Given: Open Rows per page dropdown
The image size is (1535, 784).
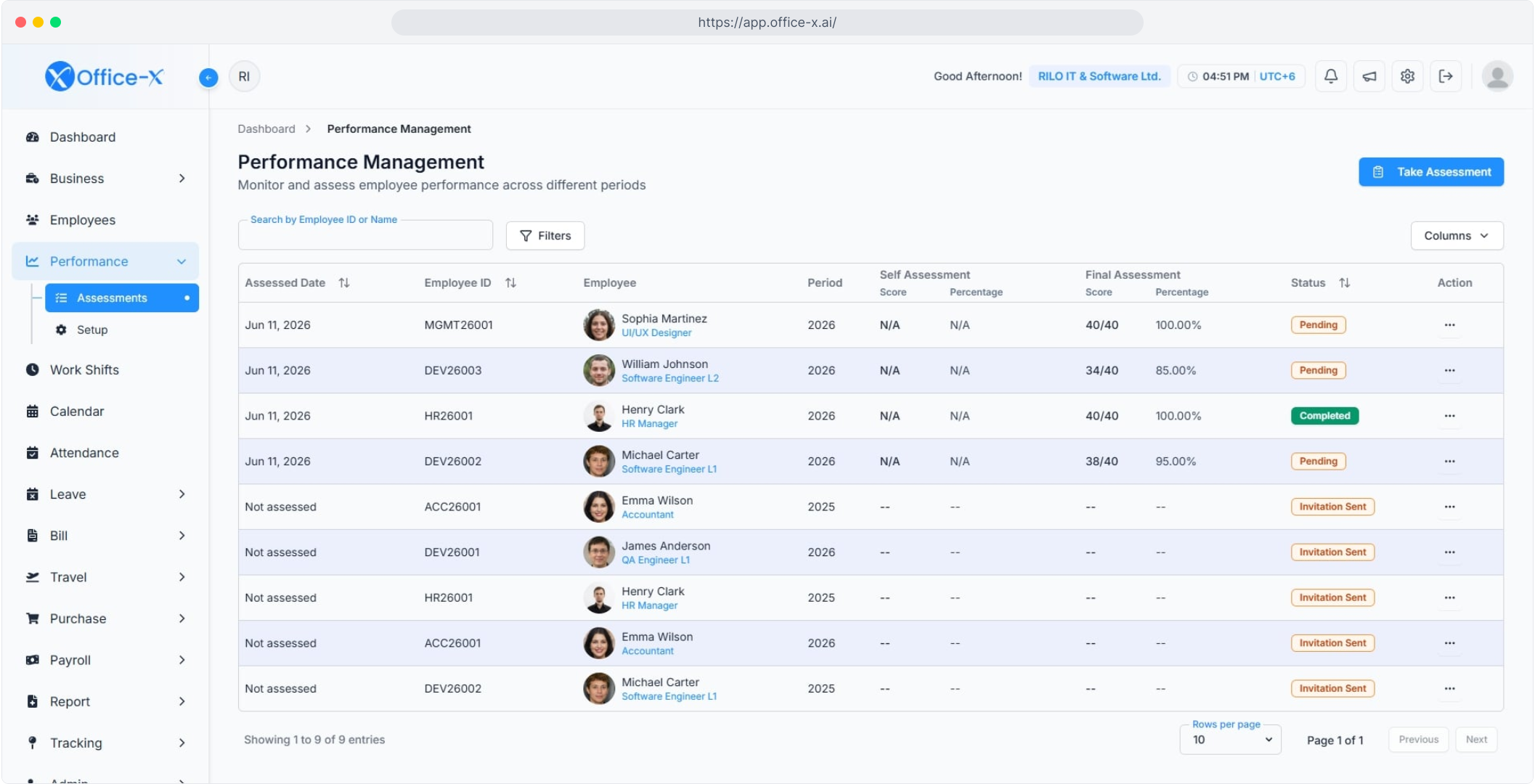Looking at the screenshot, I should pyautogui.click(x=1230, y=740).
